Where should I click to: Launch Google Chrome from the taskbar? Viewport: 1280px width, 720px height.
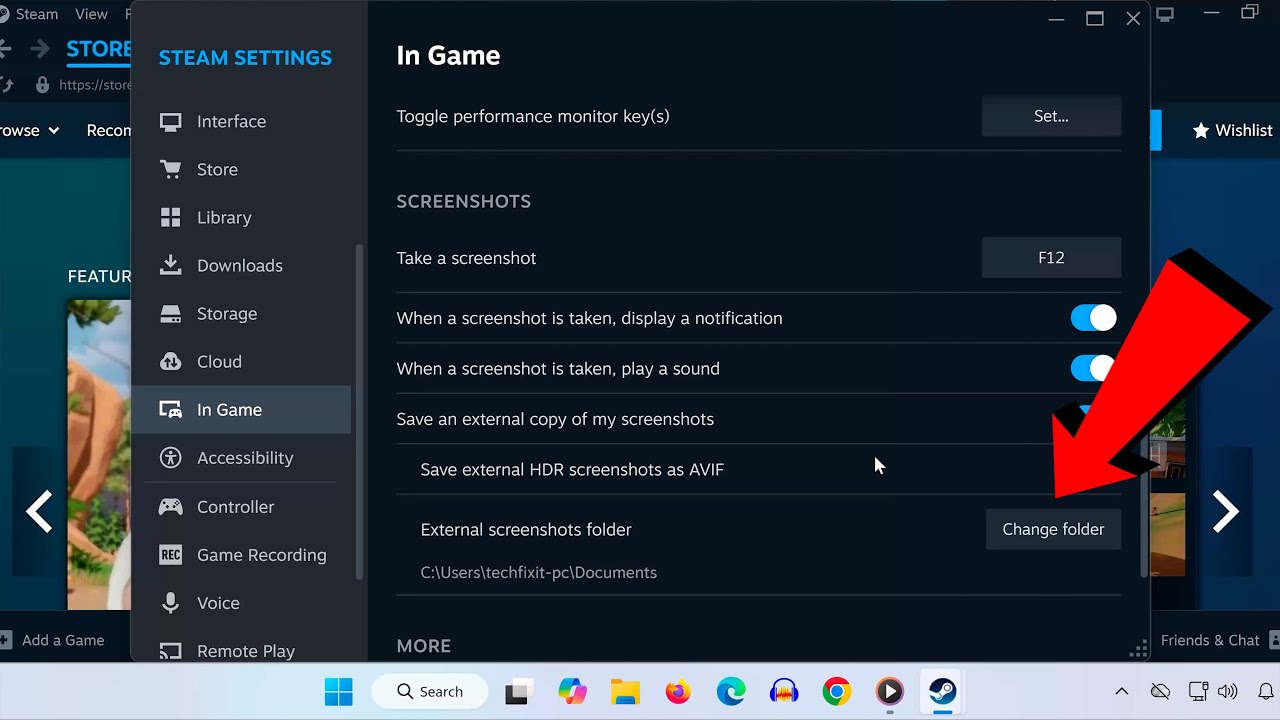click(837, 691)
